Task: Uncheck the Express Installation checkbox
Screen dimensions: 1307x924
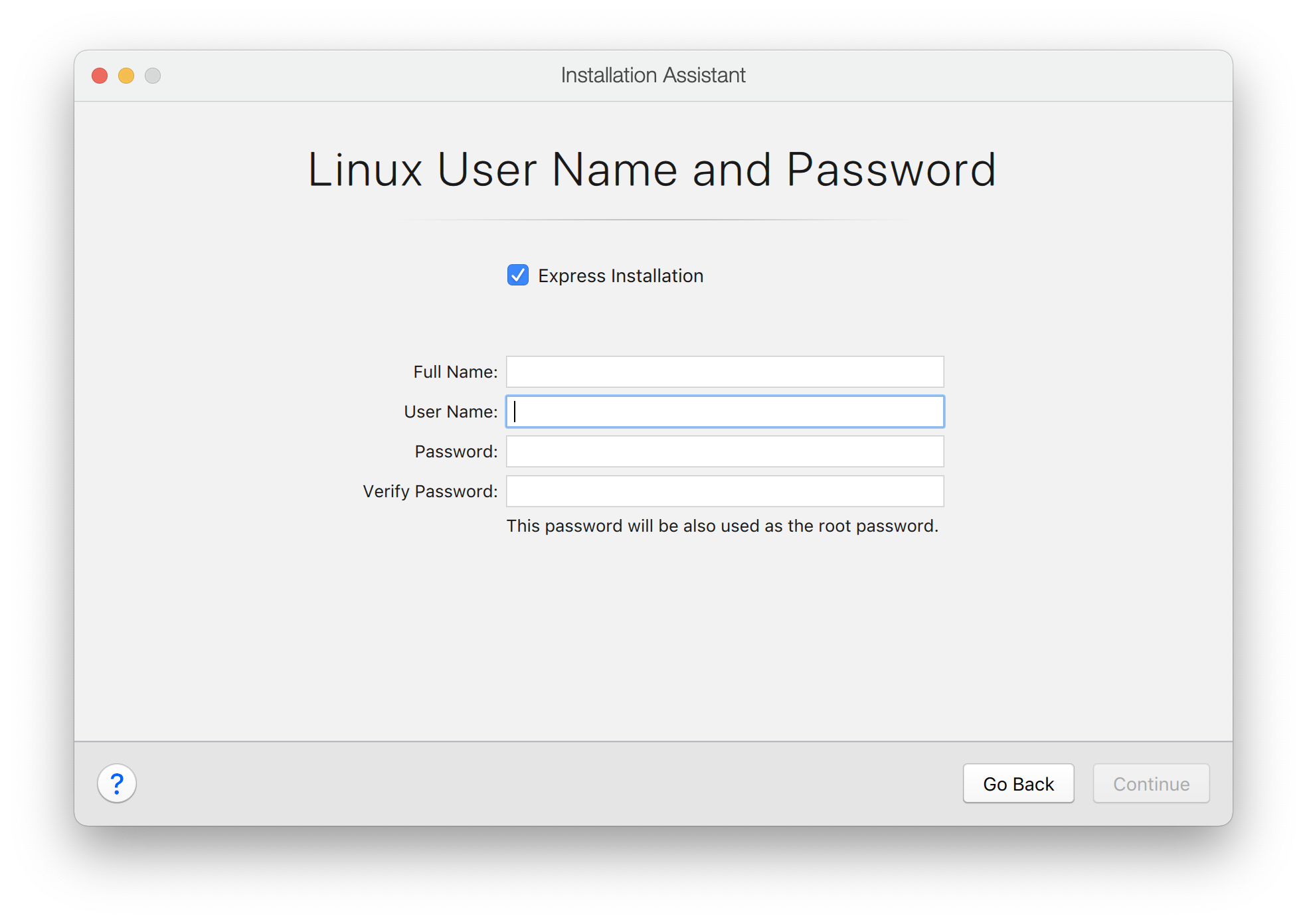Action: [x=518, y=275]
